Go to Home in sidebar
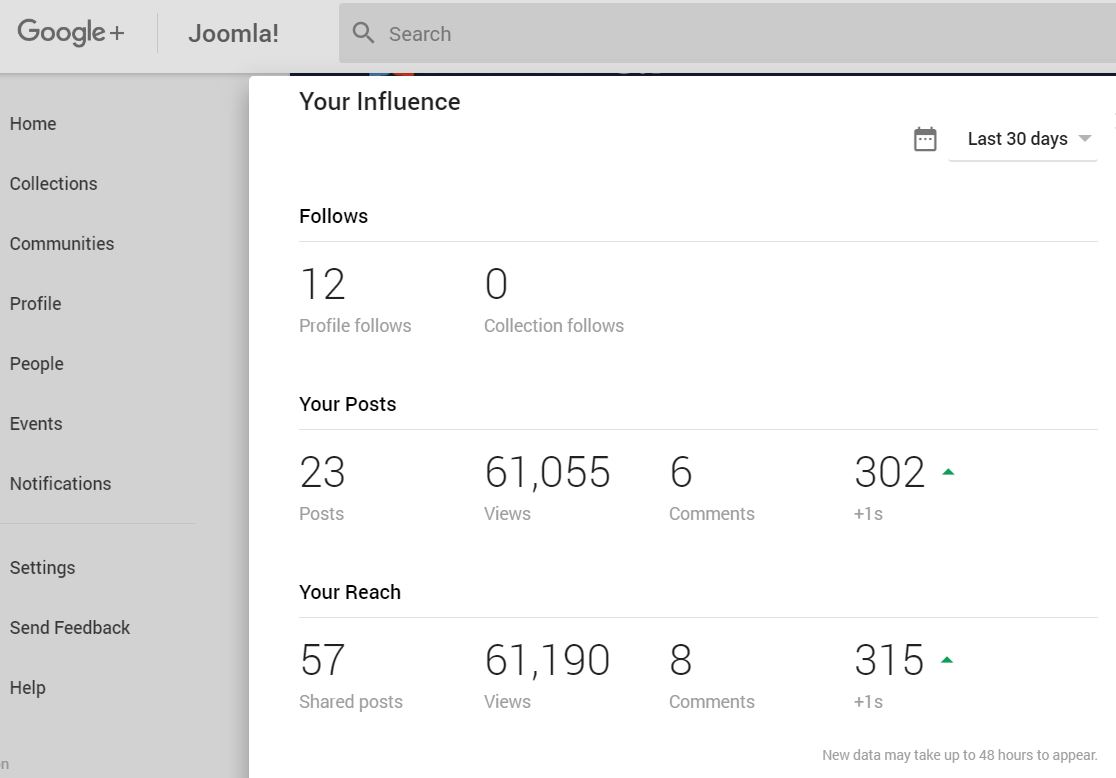Image resolution: width=1116 pixels, height=778 pixels. click(x=33, y=124)
